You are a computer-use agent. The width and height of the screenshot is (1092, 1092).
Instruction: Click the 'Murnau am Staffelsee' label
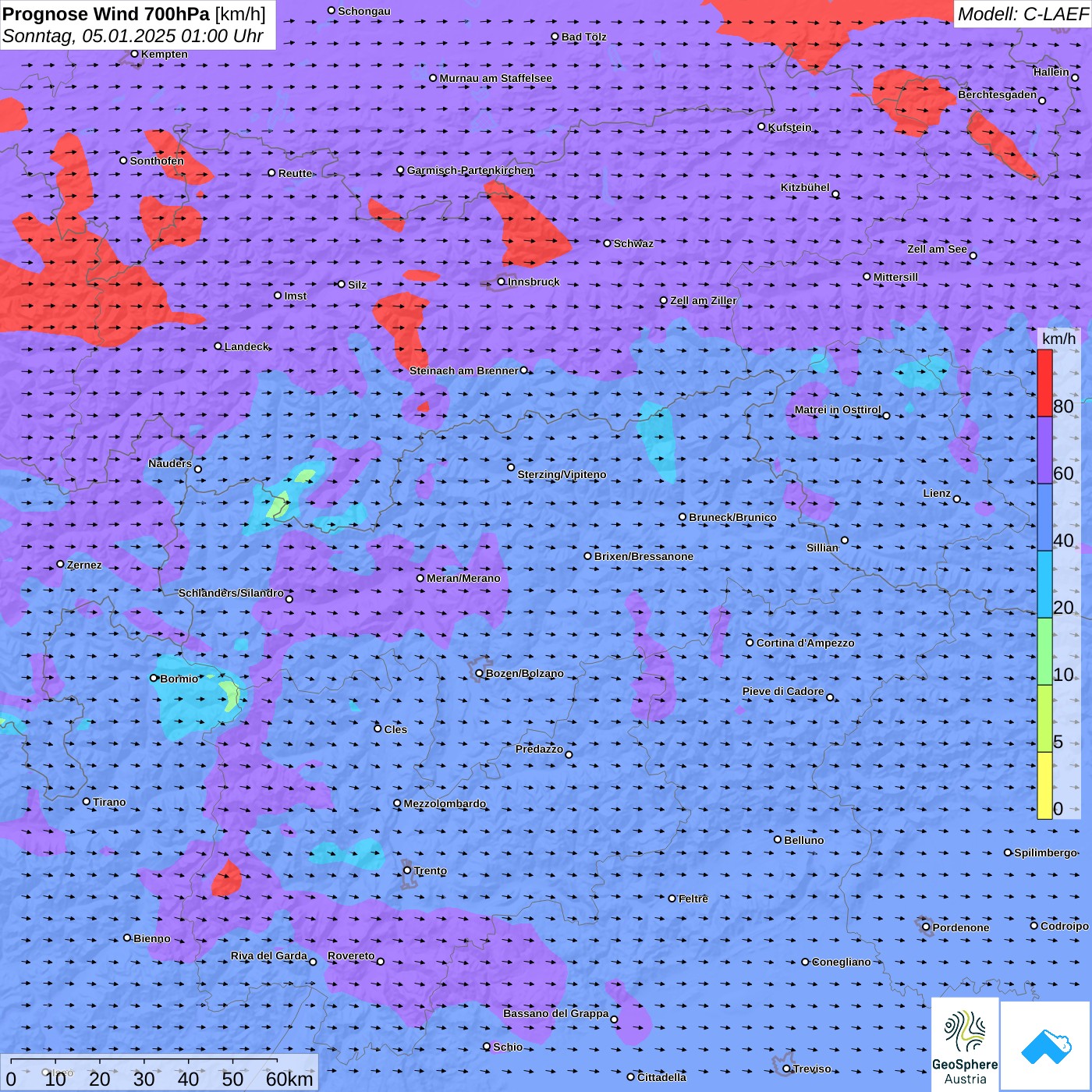[495, 78]
